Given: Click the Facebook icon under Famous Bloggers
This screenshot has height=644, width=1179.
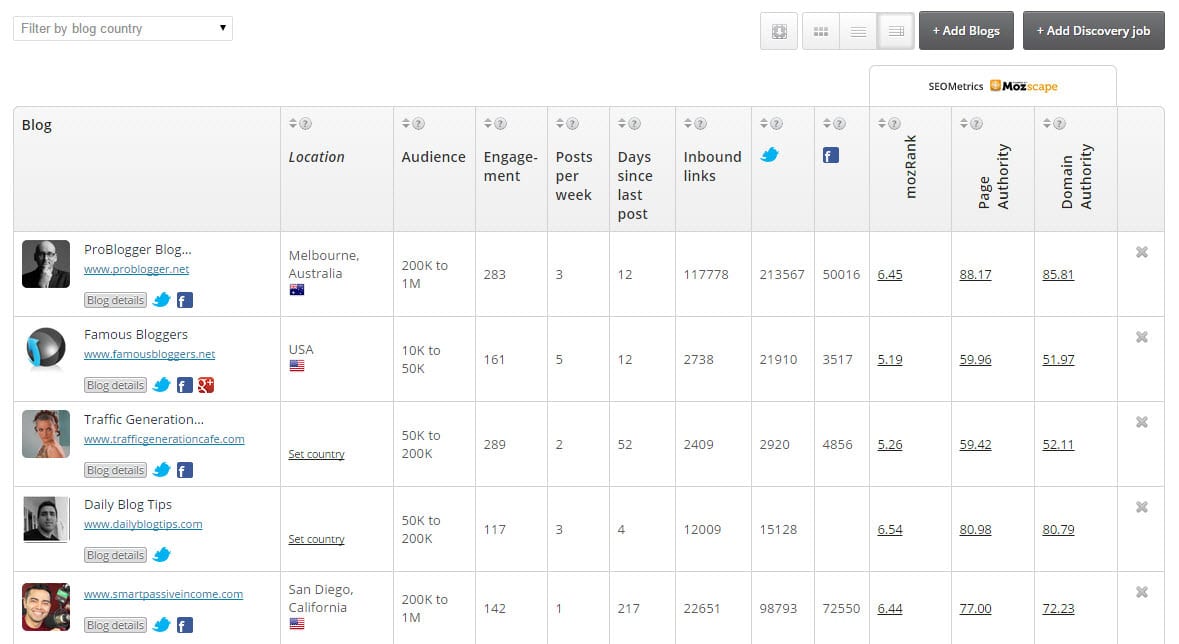Looking at the screenshot, I should 184,385.
